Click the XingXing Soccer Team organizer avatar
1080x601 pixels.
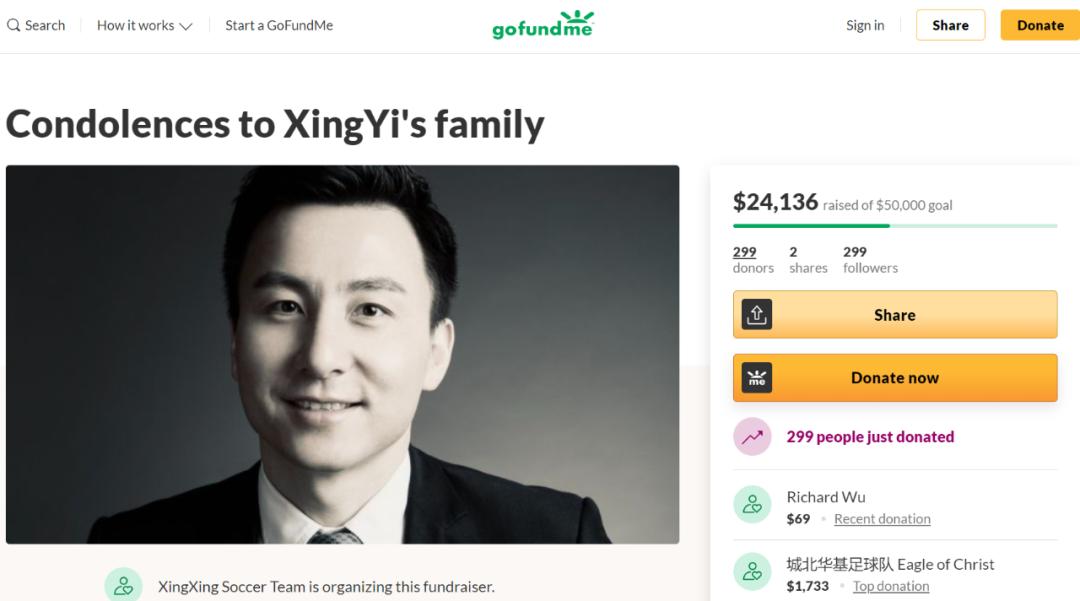click(124, 586)
